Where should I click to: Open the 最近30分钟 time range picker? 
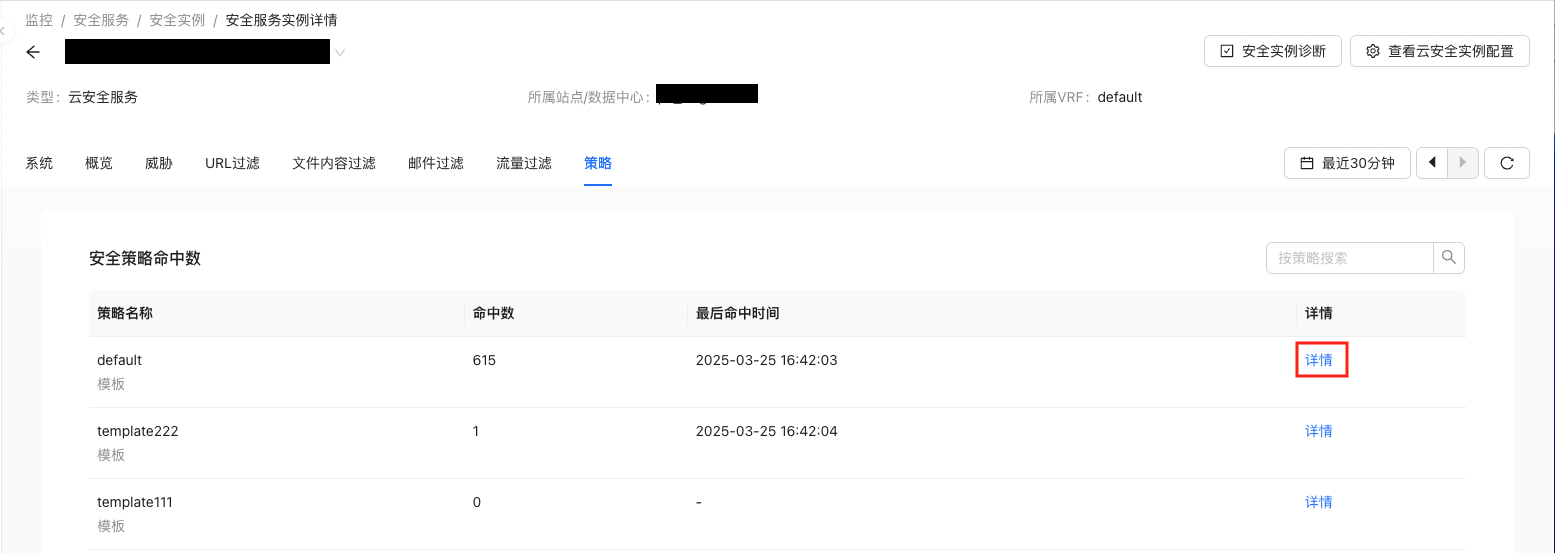[x=1346, y=163]
